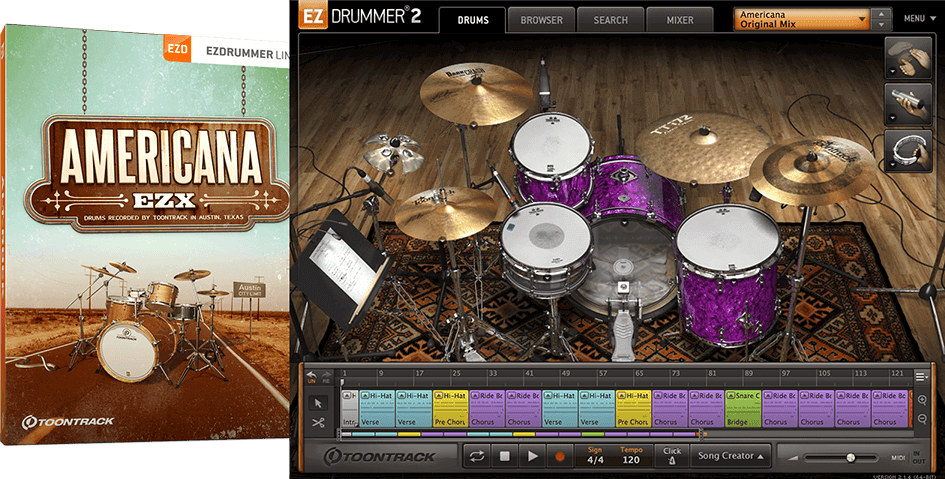Screen dimensions: 945x479
Task: Click the playhead marker at bar 1
Action: pyautogui.click(x=342, y=381)
